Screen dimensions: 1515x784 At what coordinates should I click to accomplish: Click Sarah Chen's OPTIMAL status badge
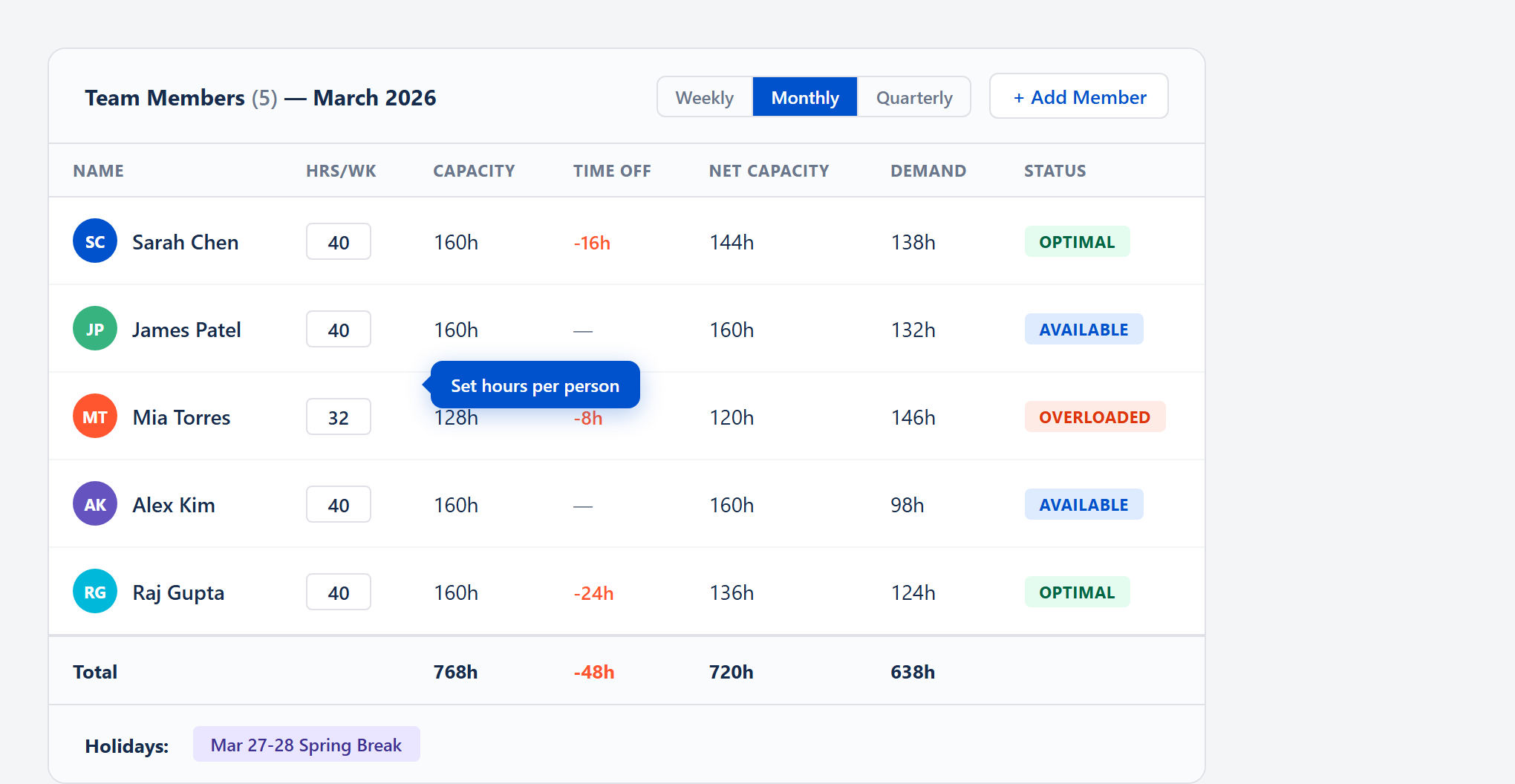(1077, 241)
